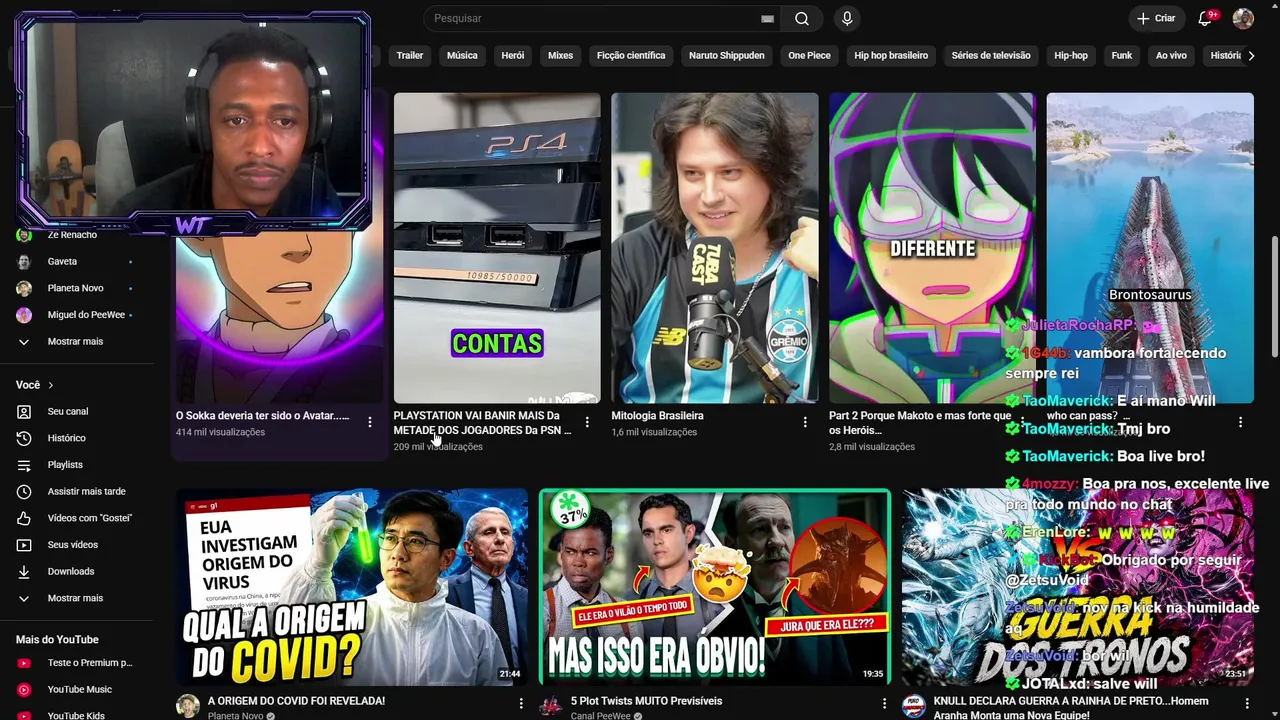Open the Gaveta channel avatar
The width and height of the screenshot is (1280, 720).
24,261
